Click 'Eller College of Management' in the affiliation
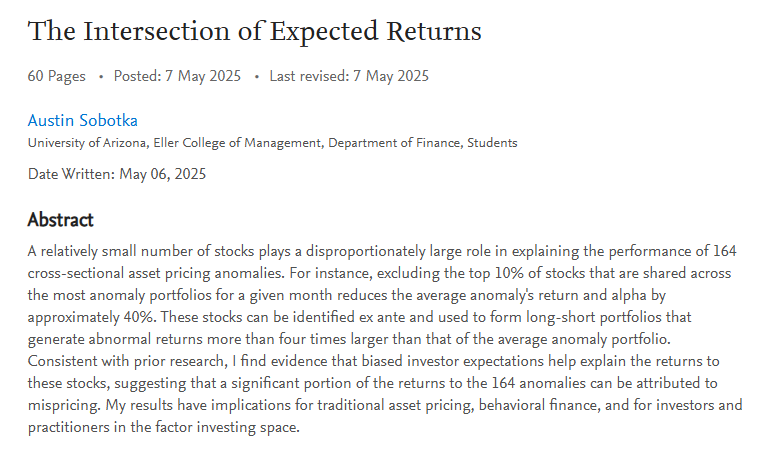This screenshot has height=451, width=769. [x=219, y=143]
